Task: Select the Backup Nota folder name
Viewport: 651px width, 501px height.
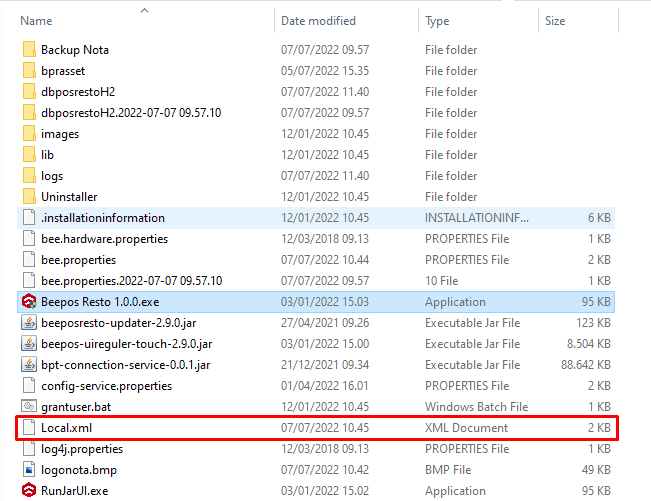Action: pos(75,50)
